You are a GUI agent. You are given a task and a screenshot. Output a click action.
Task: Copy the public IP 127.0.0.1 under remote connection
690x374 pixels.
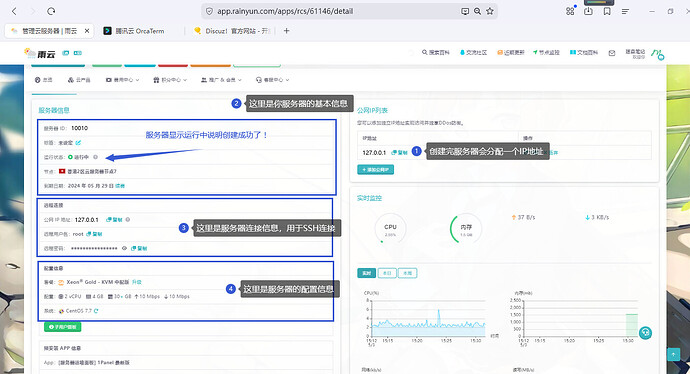point(114,220)
